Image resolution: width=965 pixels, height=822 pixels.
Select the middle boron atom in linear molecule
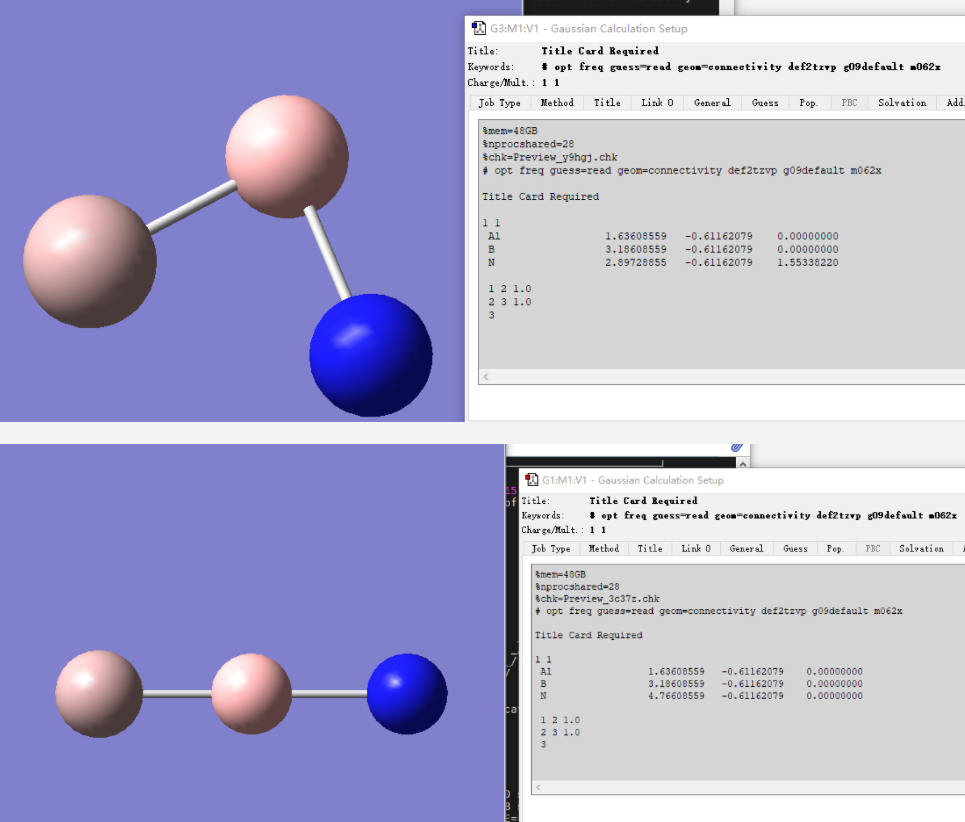[251, 693]
